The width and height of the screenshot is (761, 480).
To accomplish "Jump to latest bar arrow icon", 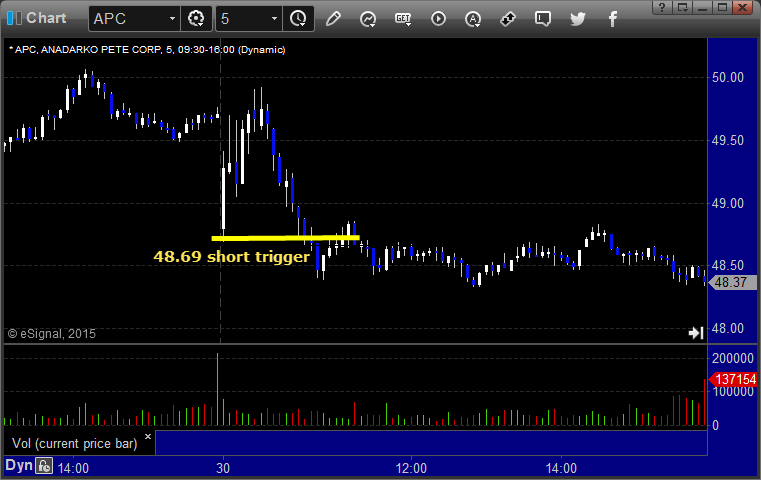I will tap(696, 333).
